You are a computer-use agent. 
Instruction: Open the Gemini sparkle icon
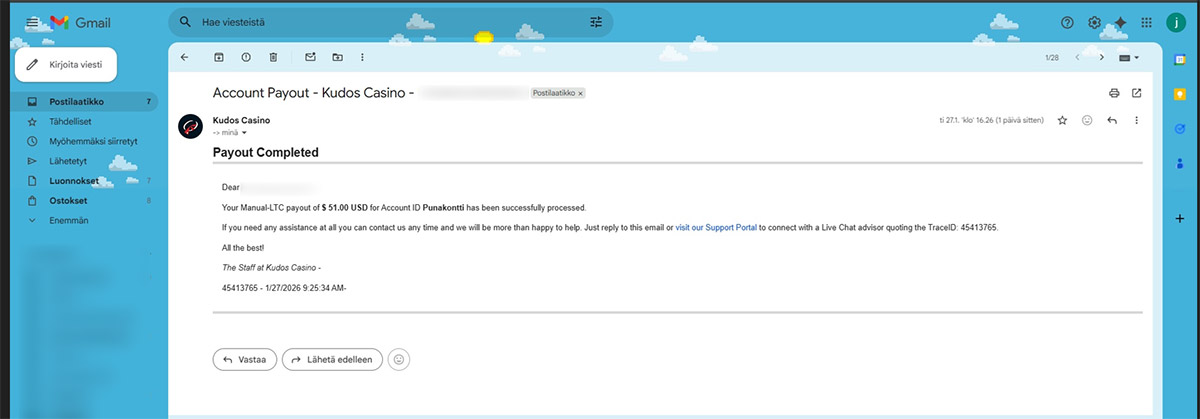(x=1120, y=22)
